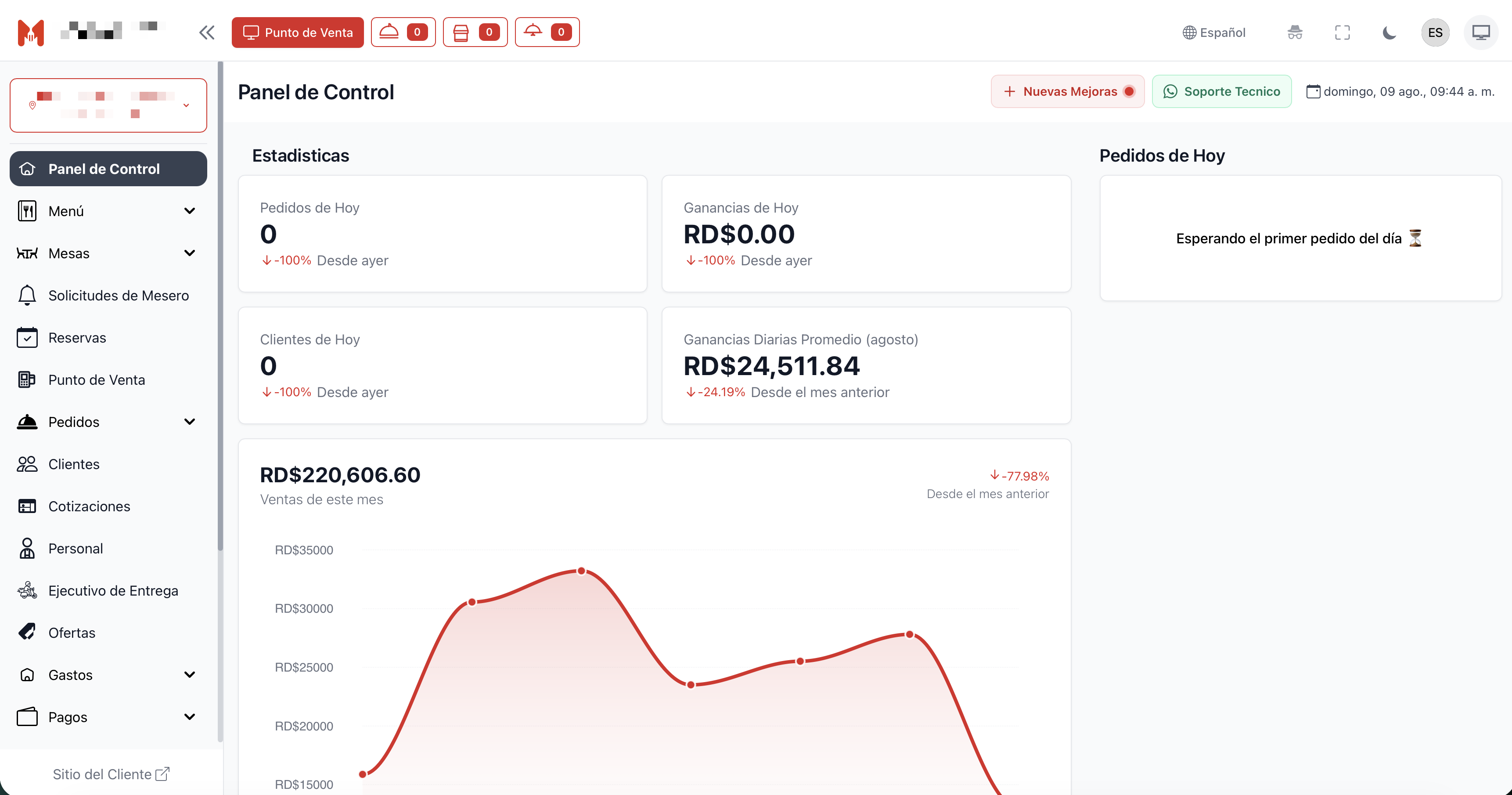Click the first data point on sales chart
This screenshot has height=795, width=1512.
[363, 774]
